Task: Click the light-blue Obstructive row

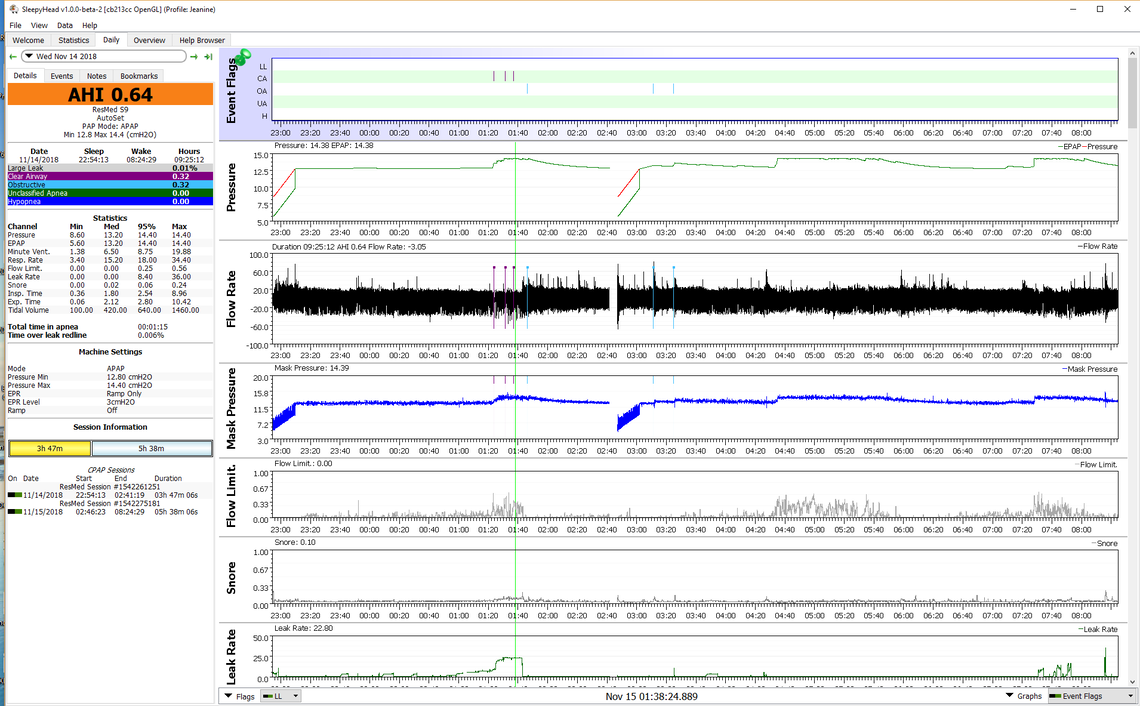Action: coord(110,185)
